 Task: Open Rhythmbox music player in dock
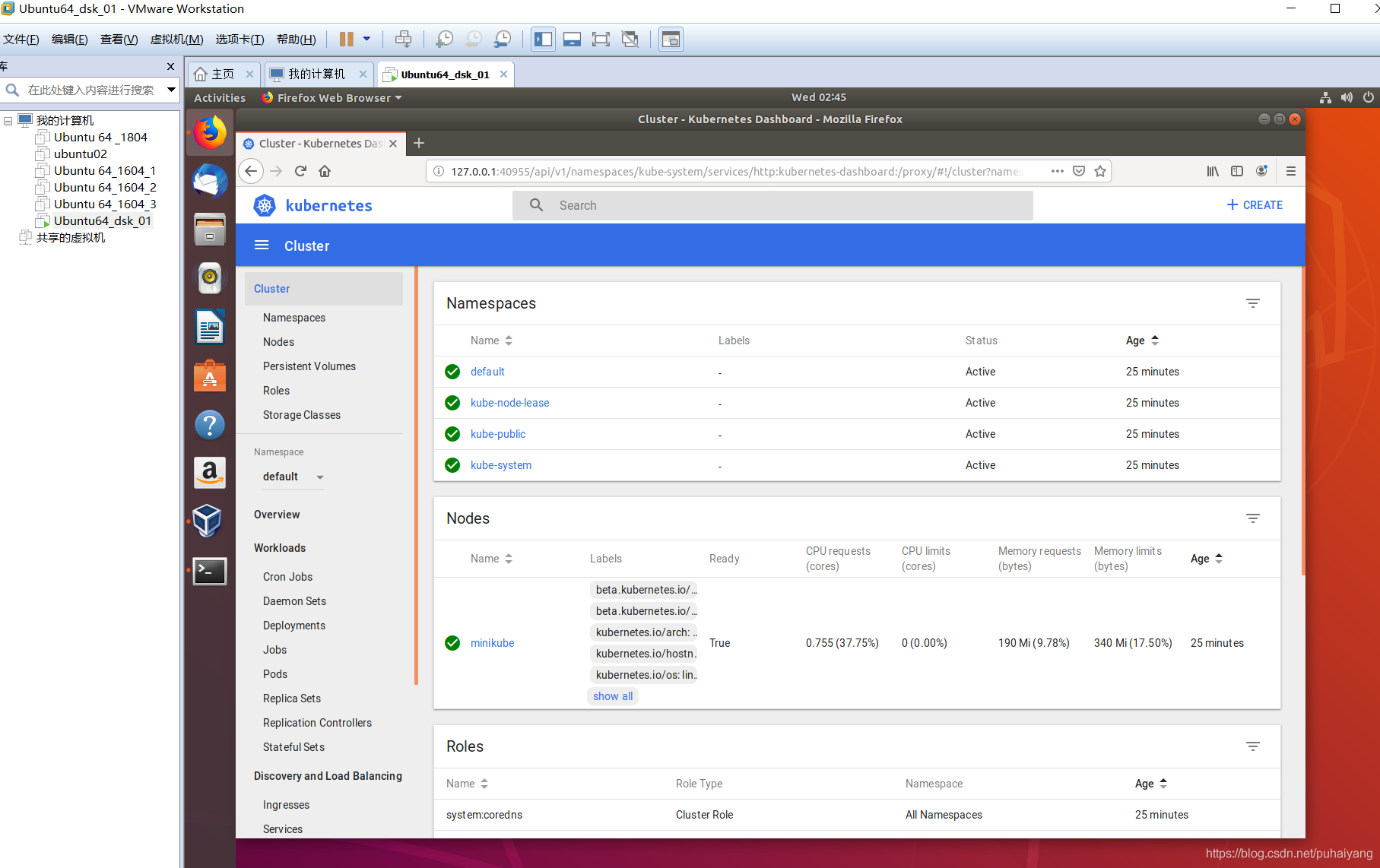(210, 278)
